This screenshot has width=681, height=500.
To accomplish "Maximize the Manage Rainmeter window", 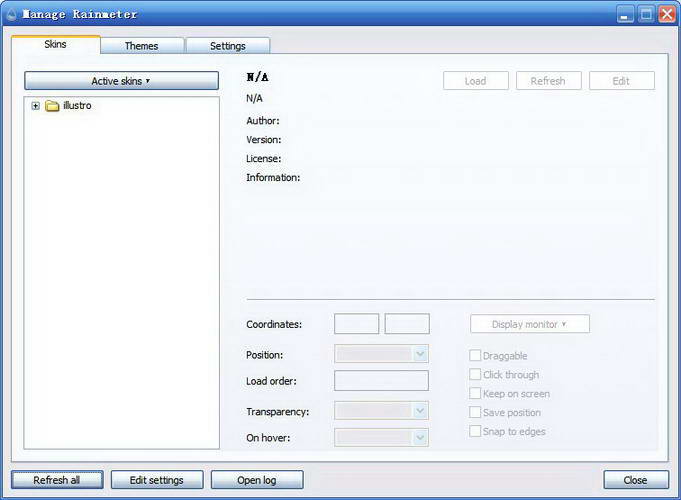I will click(x=646, y=14).
